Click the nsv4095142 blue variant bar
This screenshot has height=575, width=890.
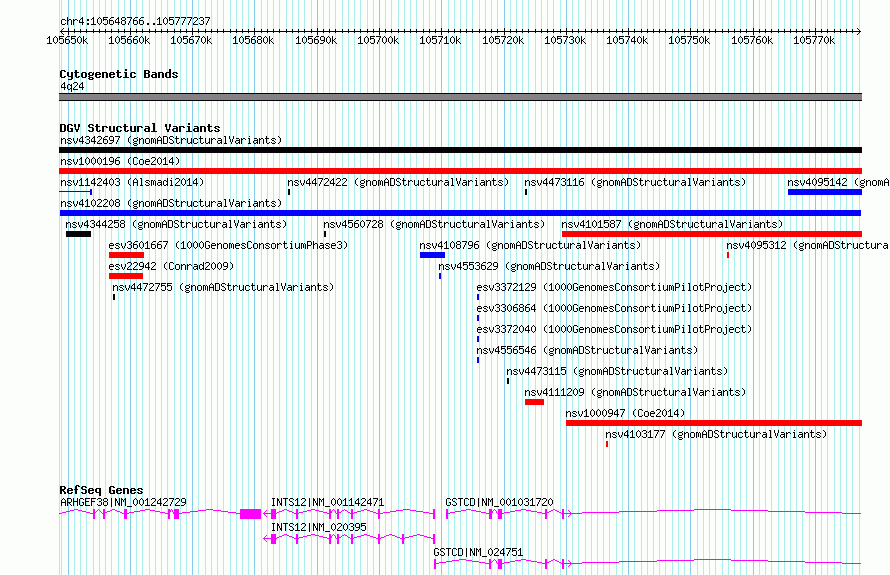pyautogui.click(x=825, y=192)
